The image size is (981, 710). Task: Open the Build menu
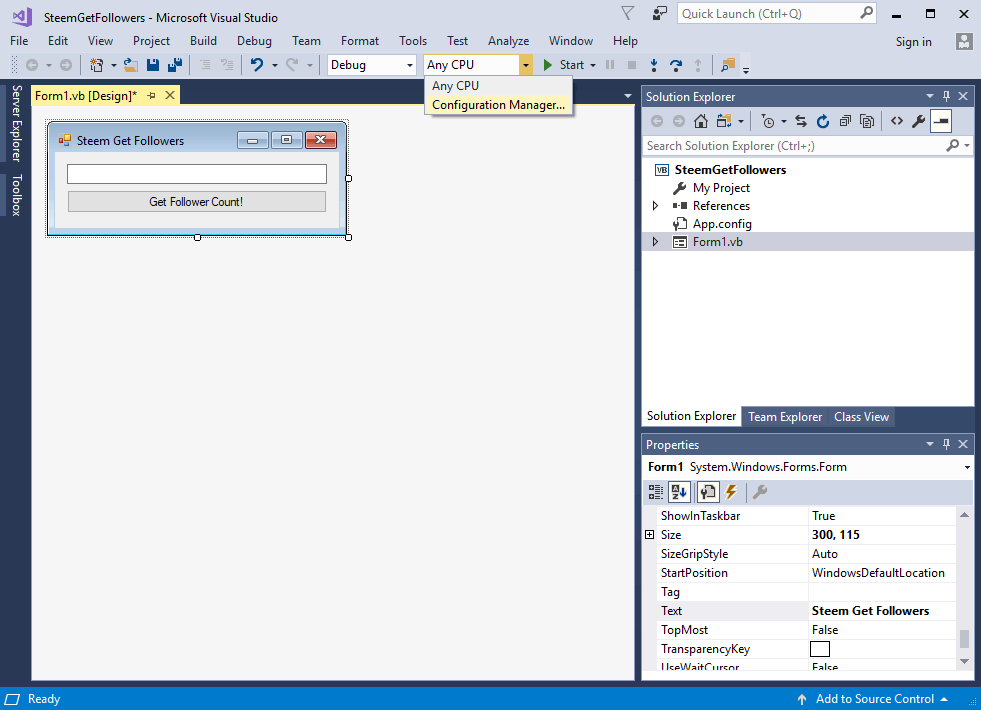(x=203, y=41)
